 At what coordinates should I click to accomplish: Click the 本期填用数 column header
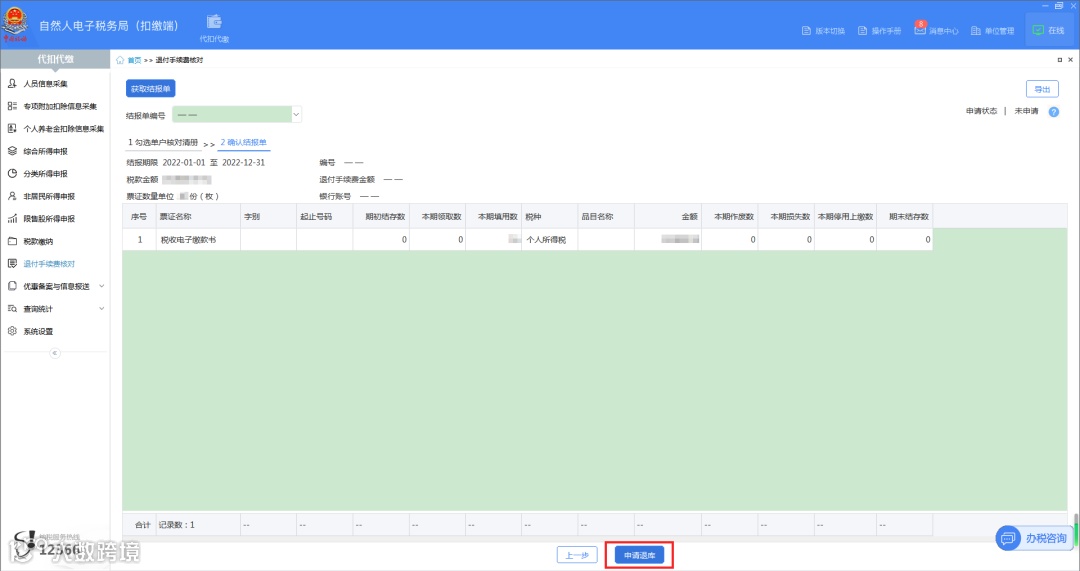pos(493,216)
